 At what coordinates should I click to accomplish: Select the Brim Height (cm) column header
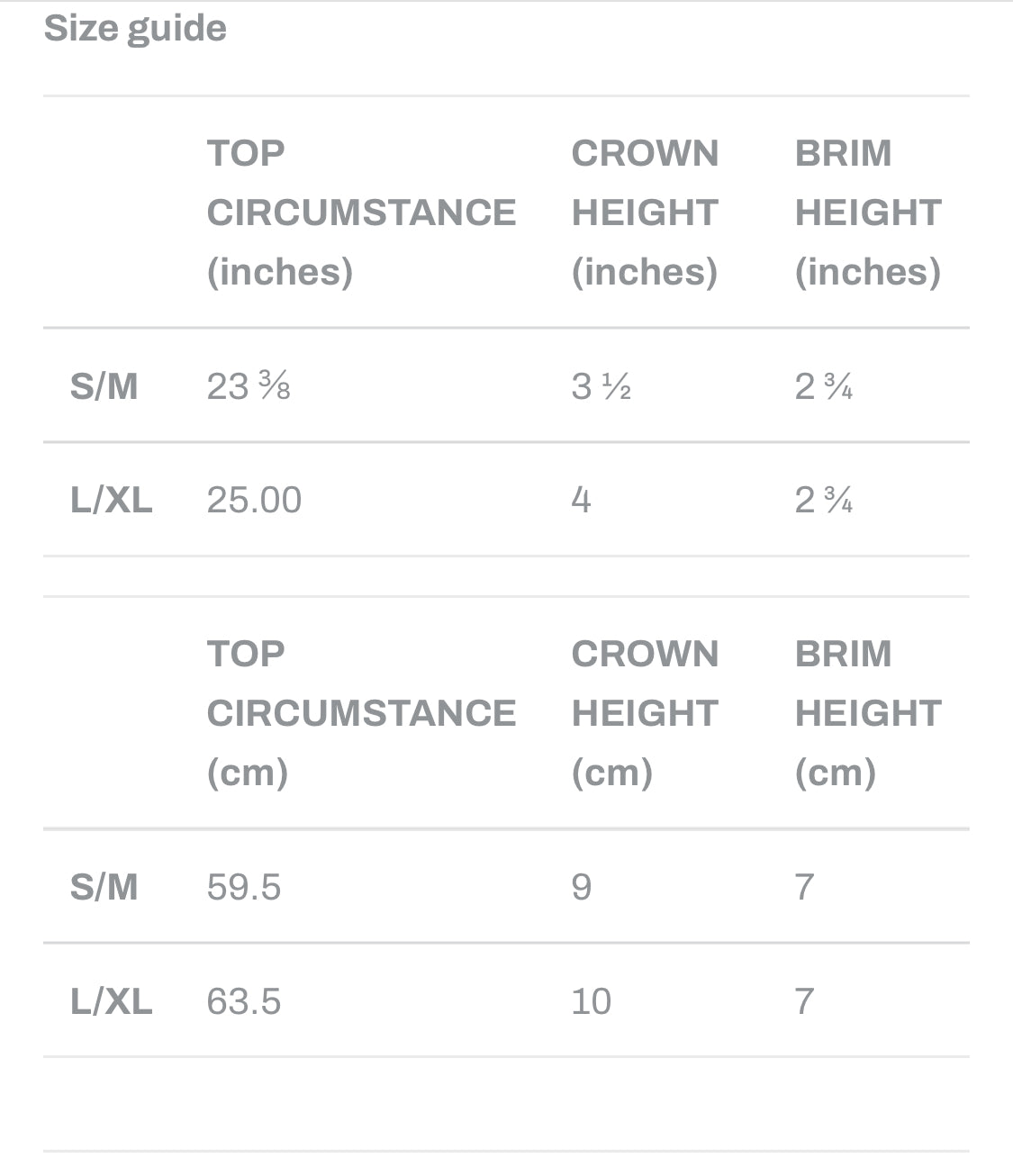point(868,713)
